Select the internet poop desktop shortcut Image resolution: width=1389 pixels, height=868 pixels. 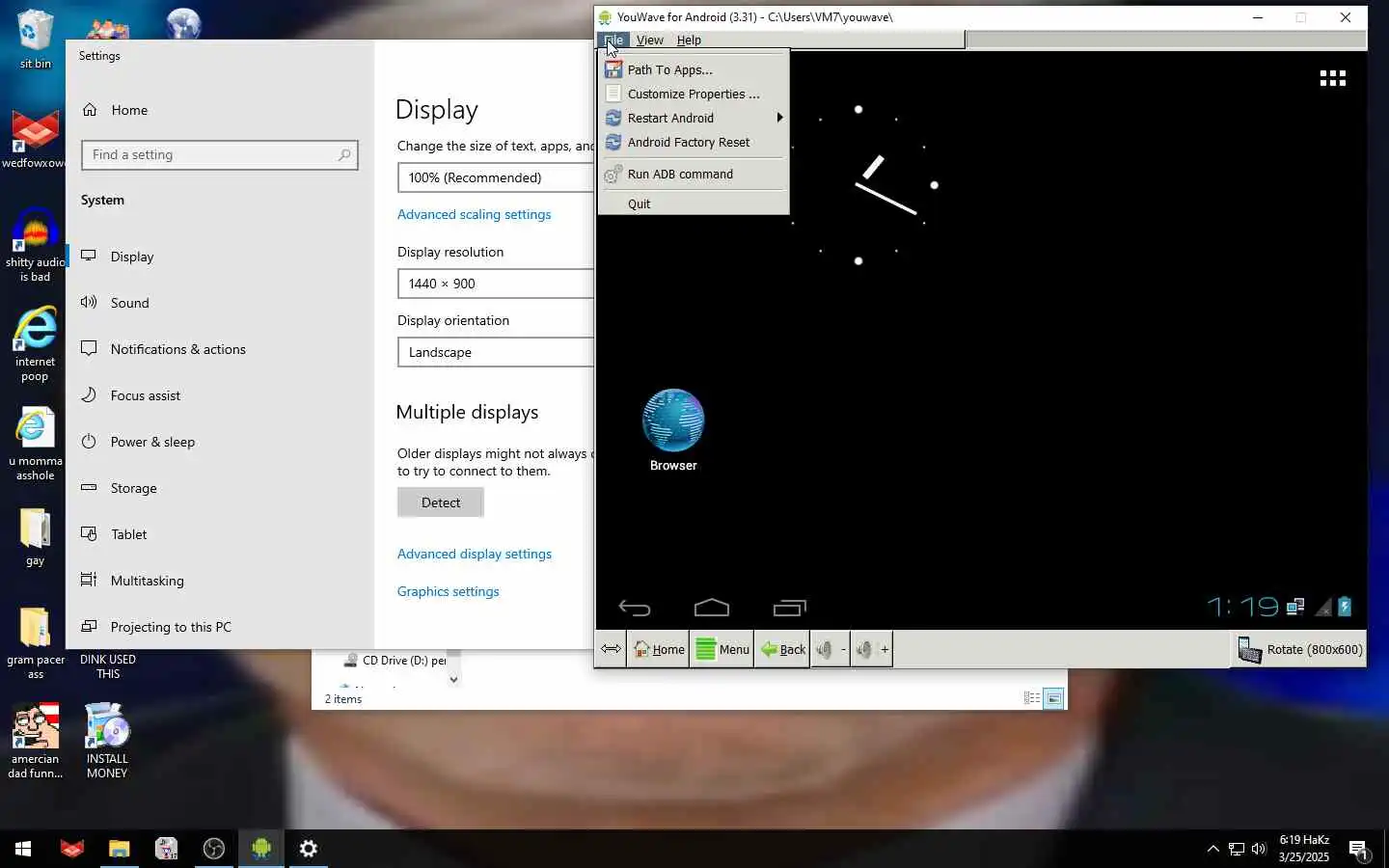[x=35, y=344]
